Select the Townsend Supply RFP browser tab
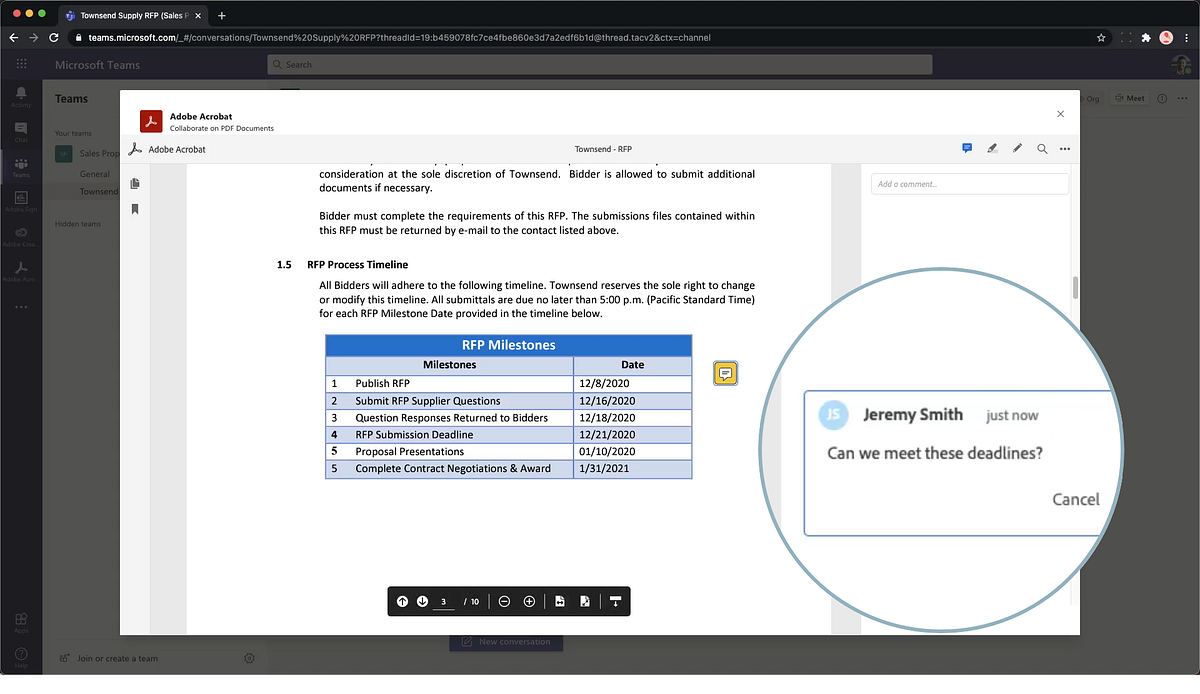This screenshot has height=694, width=1200. coord(132,15)
